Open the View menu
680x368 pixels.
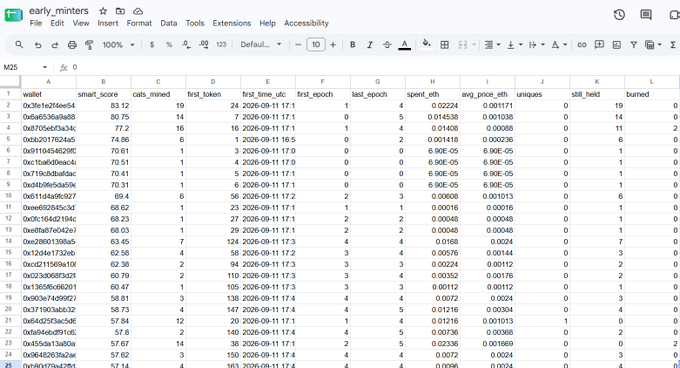point(81,23)
